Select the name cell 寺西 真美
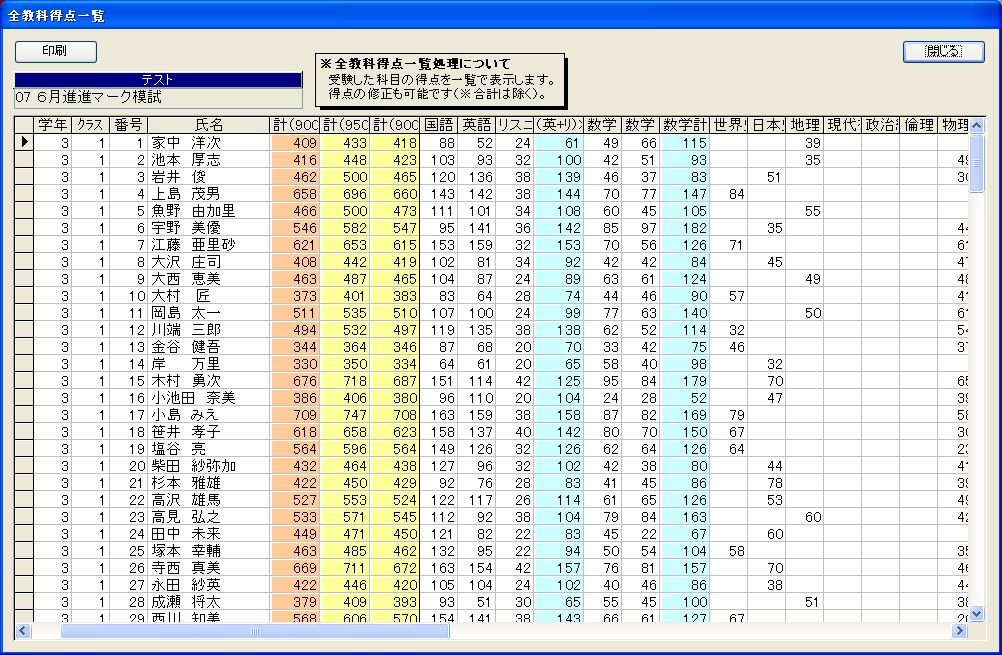Viewport: 1002px width, 655px height. click(208, 568)
